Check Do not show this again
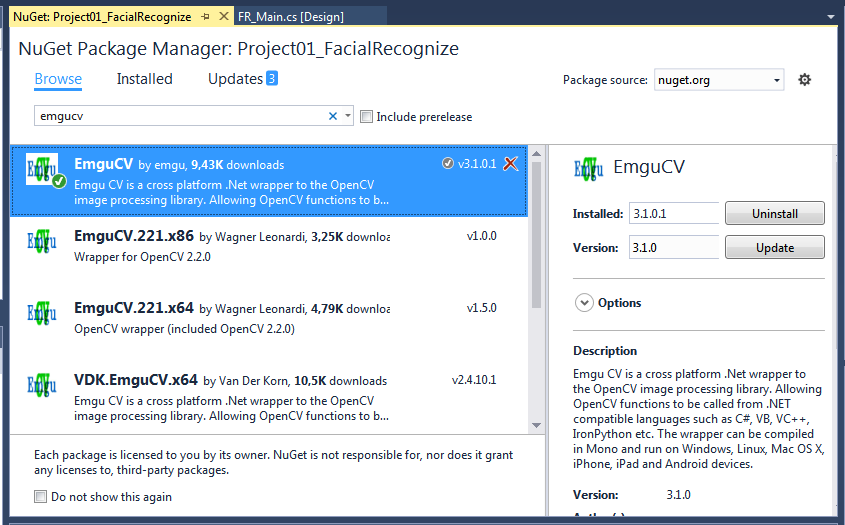 coord(40,496)
